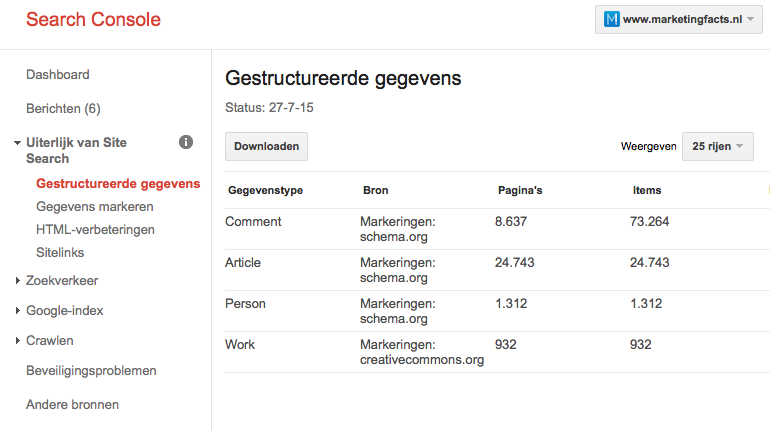Open the Comment data type row

[x=254, y=222]
